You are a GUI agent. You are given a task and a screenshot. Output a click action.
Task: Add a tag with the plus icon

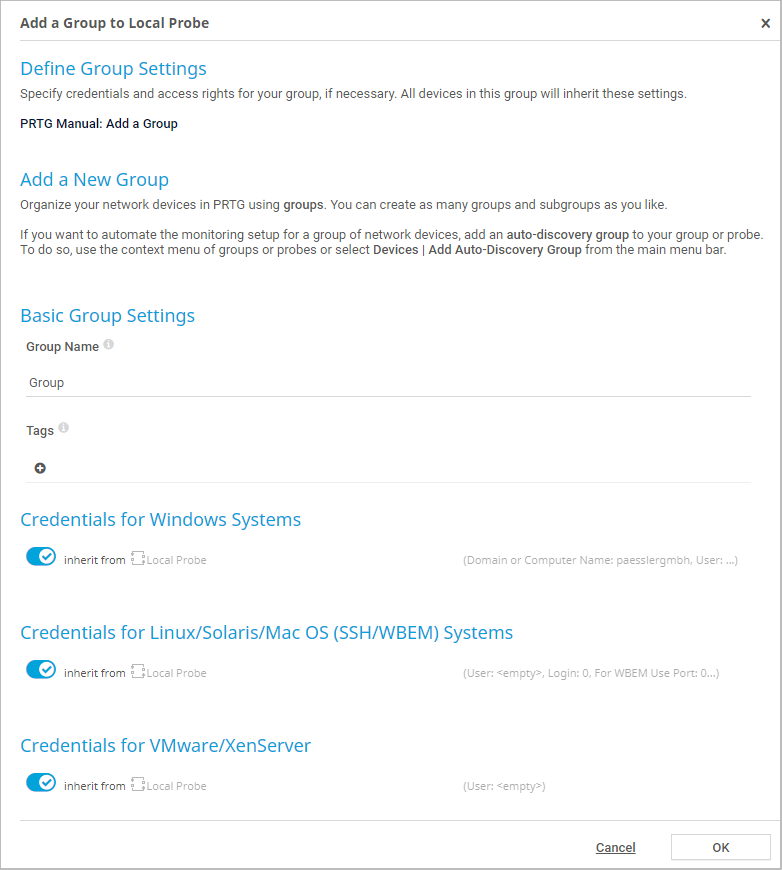point(40,468)
